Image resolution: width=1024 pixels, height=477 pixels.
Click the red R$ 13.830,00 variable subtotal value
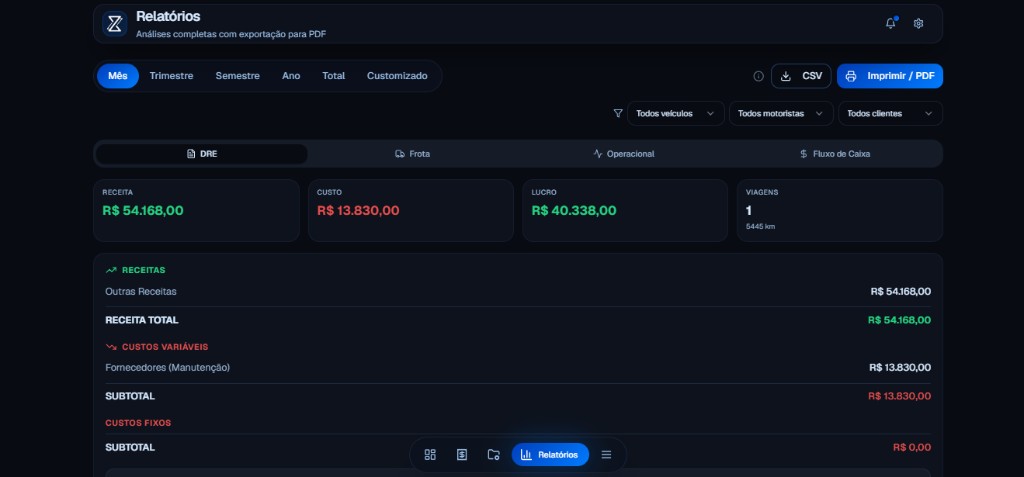pyautogui.click(x=899, y=396)
